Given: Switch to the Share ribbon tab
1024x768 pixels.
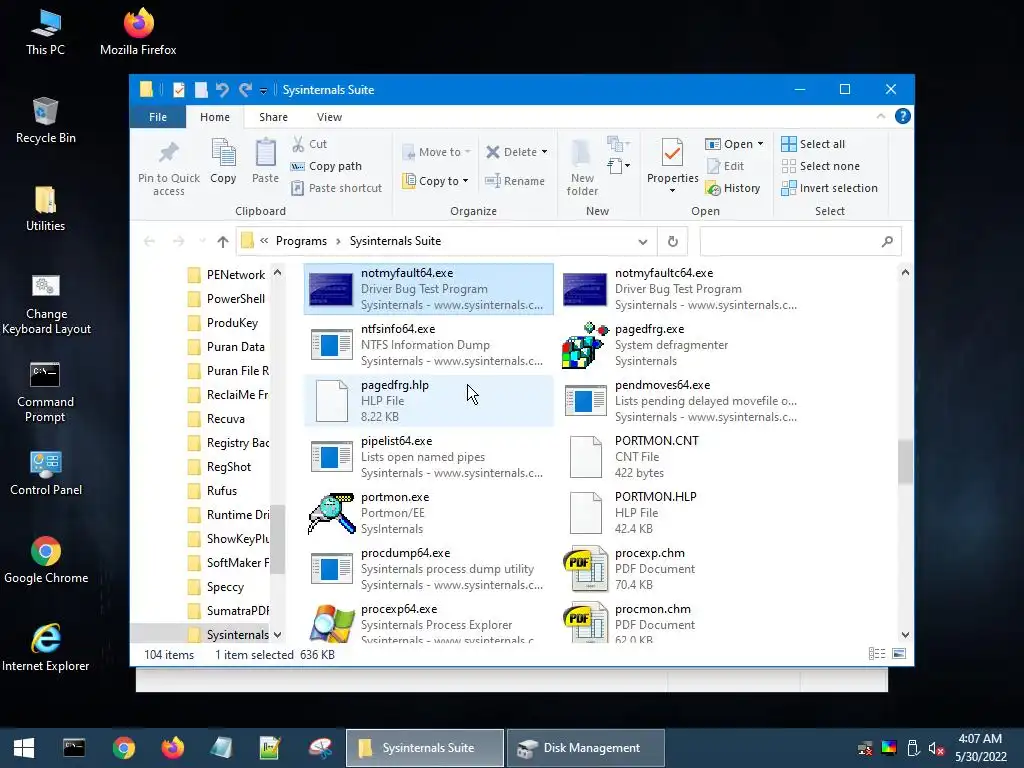Looking at the screenshot, I should [x=273, y=117].
